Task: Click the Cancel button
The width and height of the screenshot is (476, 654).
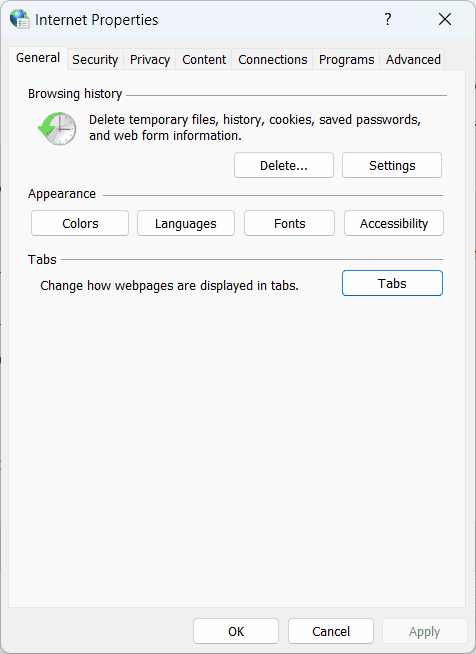Action: pyautogui.click(x=331, y=631)
